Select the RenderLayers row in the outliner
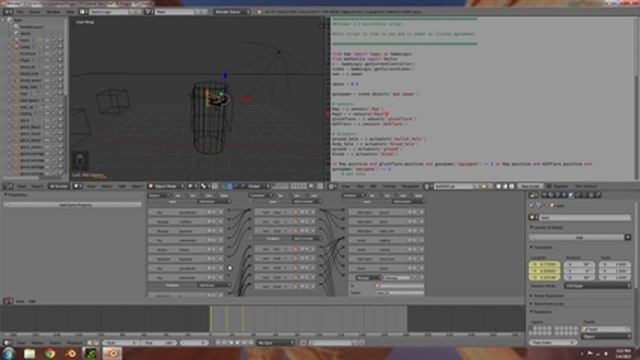640x360 pixels. [32, 27]
